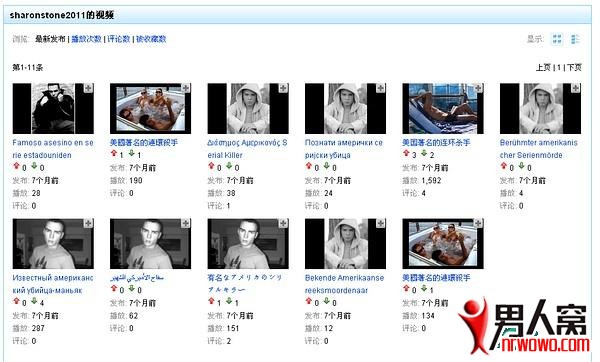Open 'Famoso asesino en serie estadouniden' title link
Screen dimensions: 600x362
point(53,149)
